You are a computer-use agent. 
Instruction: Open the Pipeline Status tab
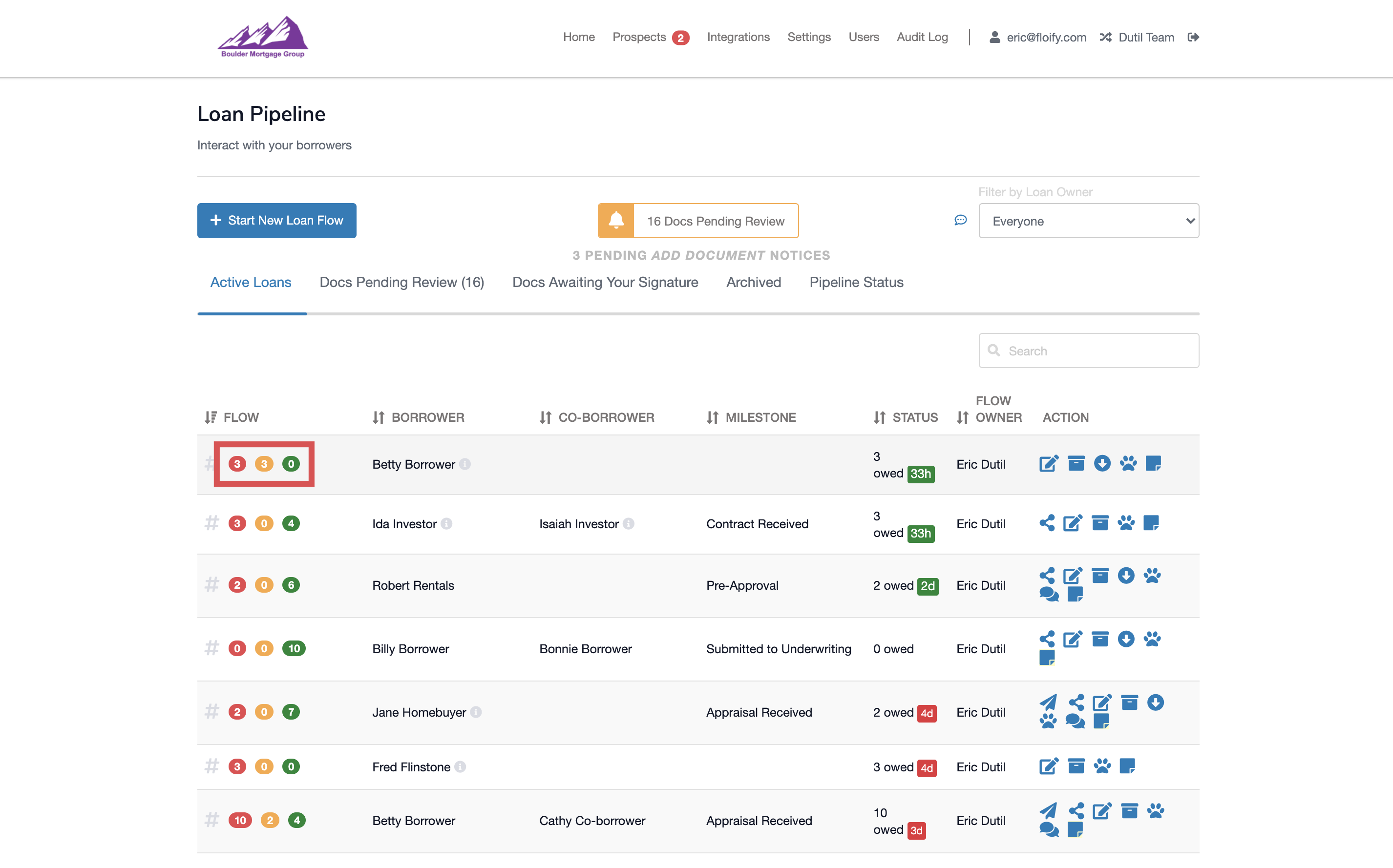856,283
